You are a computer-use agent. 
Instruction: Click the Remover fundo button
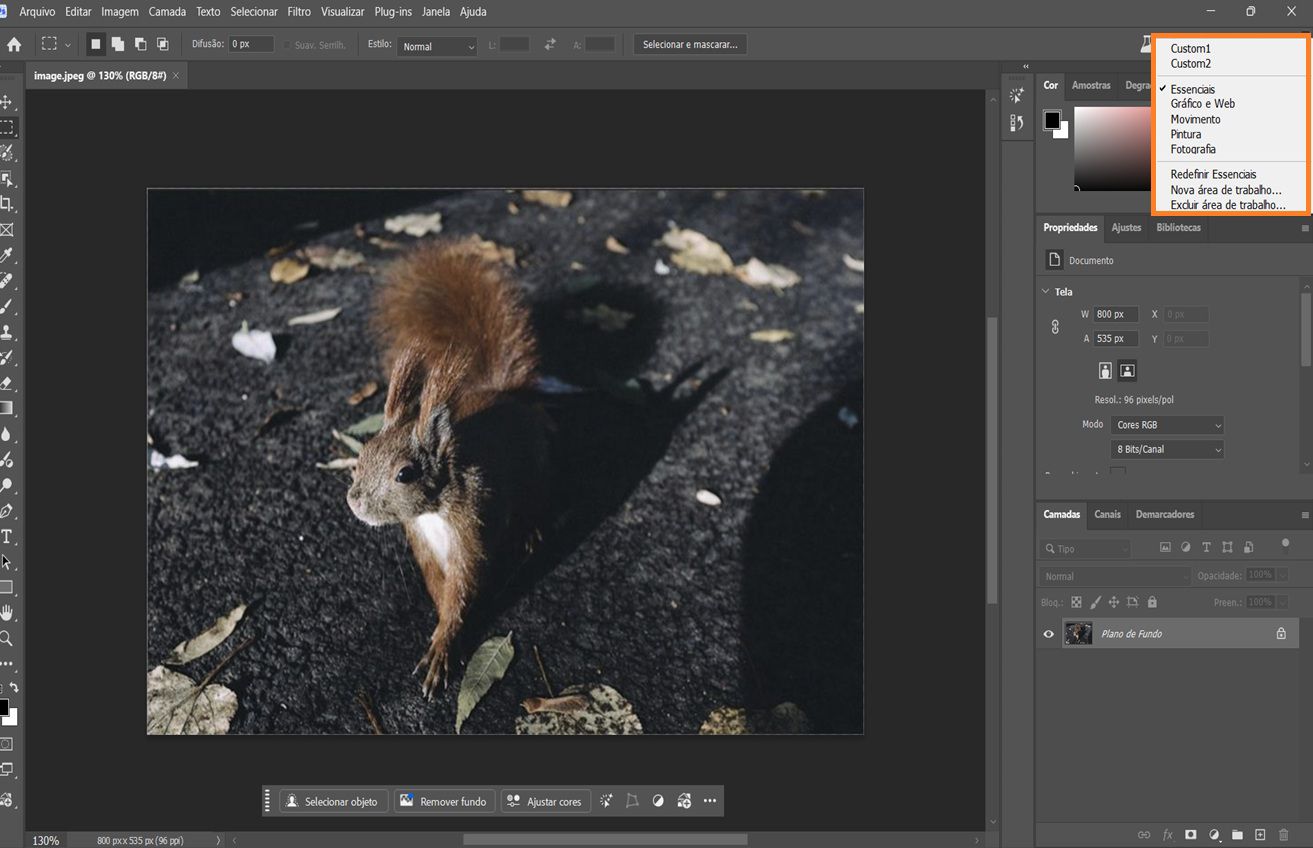pyautogui.click(x=444, y=800)
